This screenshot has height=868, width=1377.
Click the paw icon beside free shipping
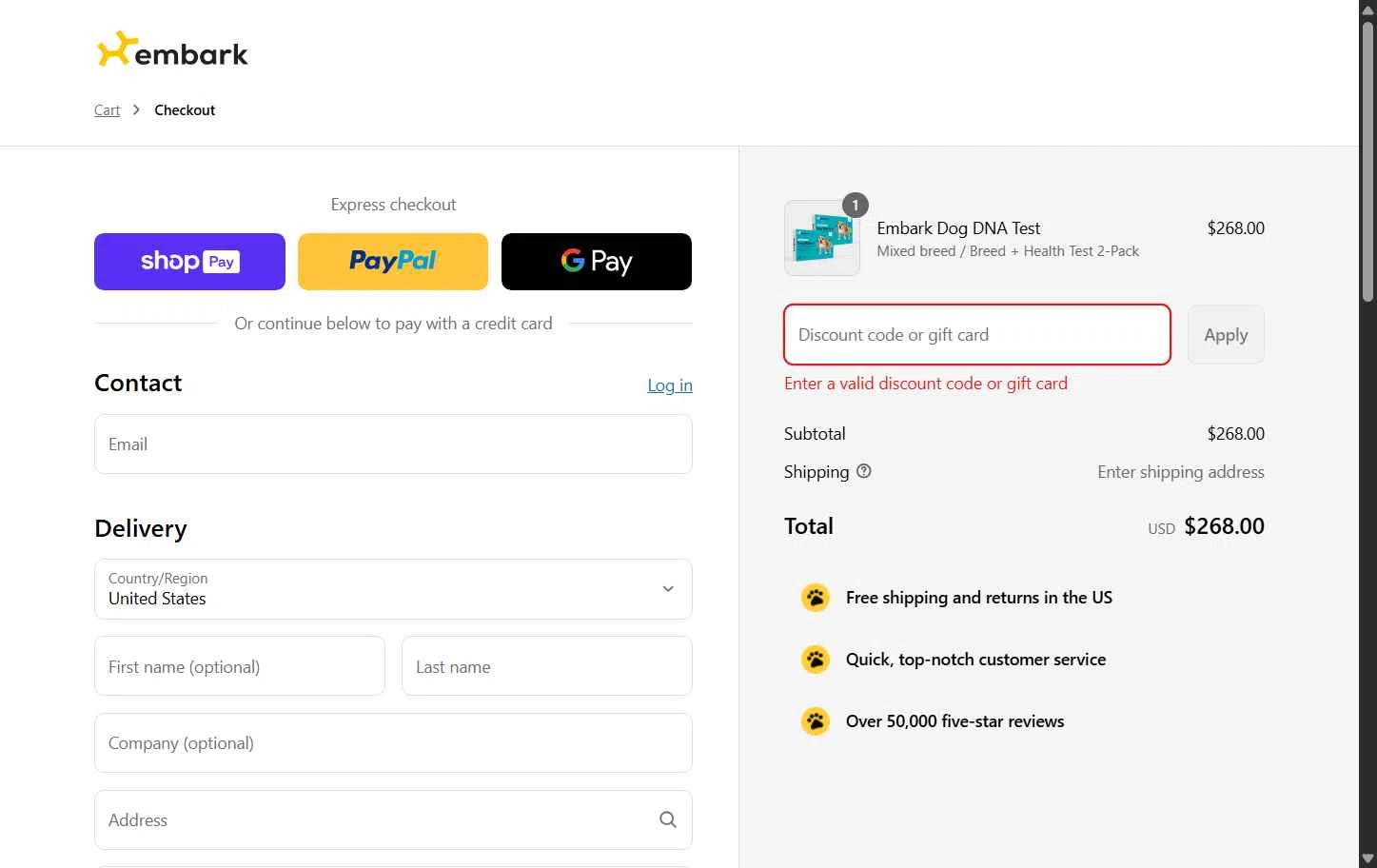coord(816,598)
